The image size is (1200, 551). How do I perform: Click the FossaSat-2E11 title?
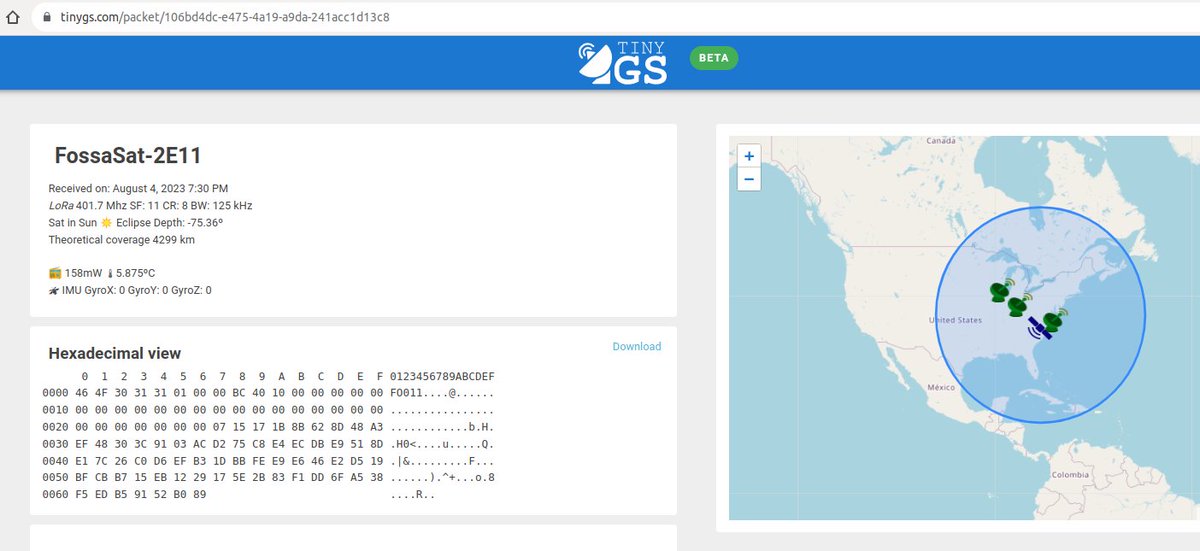[128, 155]
